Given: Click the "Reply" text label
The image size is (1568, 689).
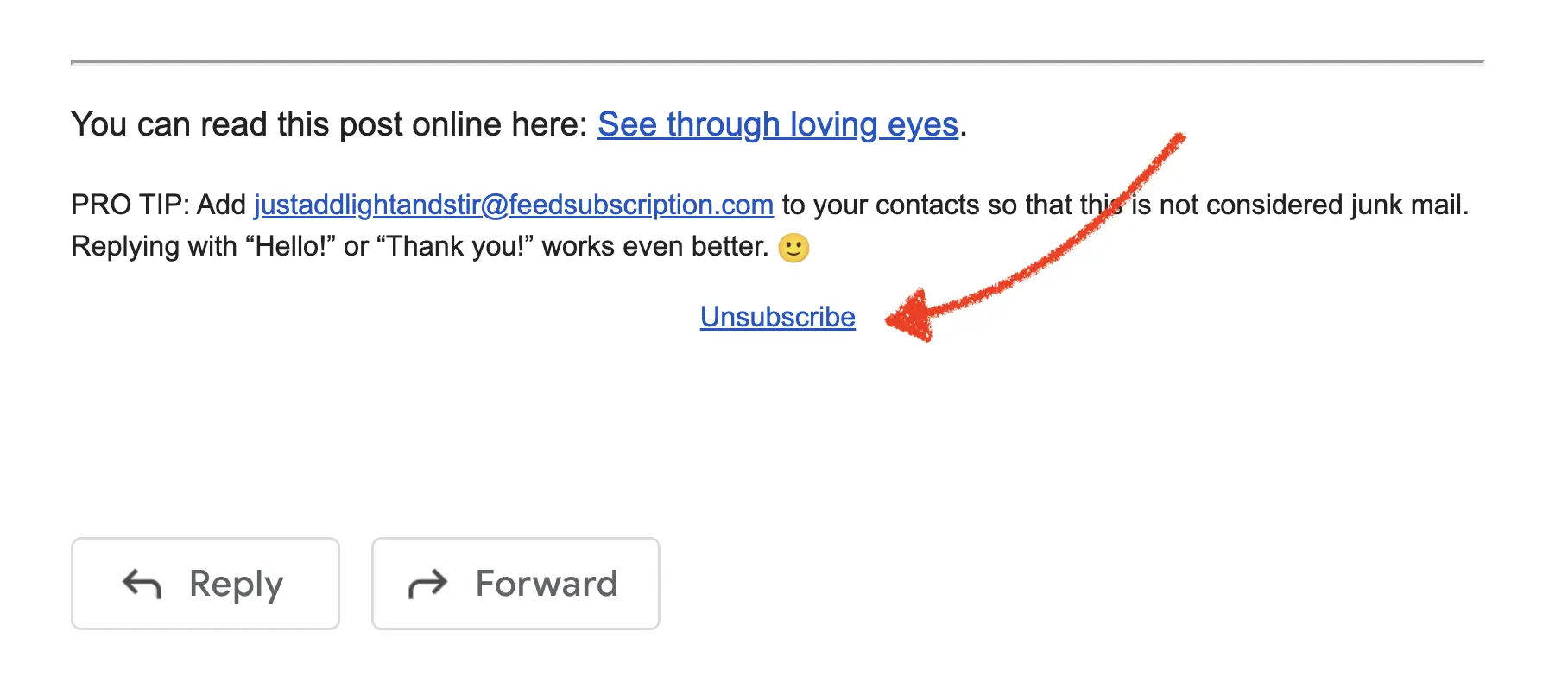Looking at the screenshot, I should (x=236, y=585).
